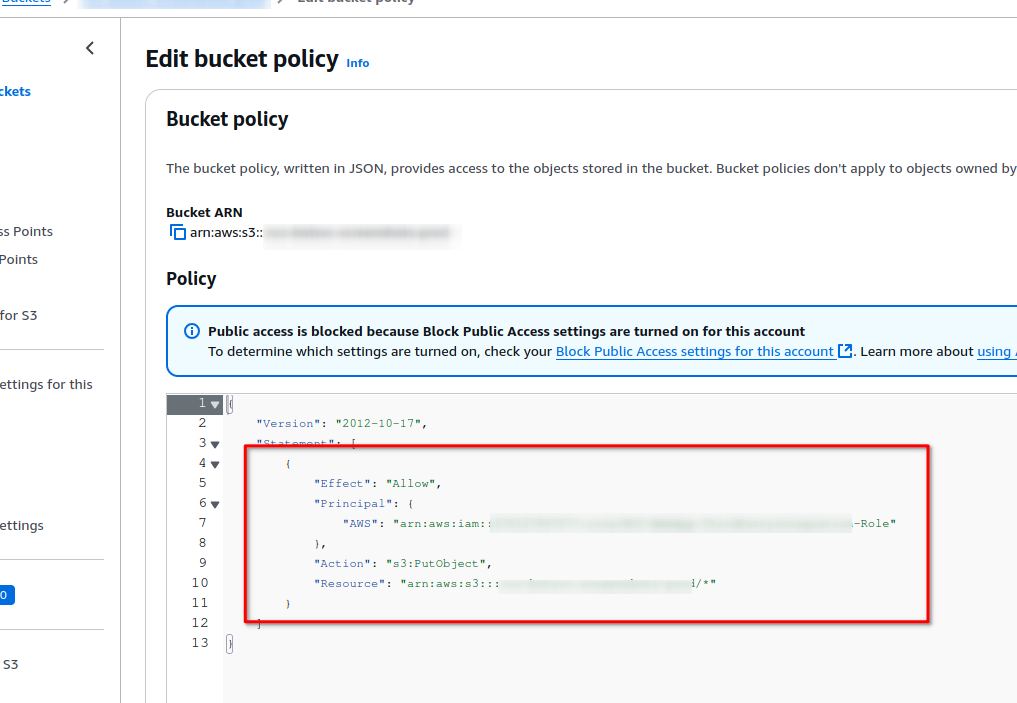Screen dimensions: 1017x703
Task: Copy the Bucket ARN using copy icon
Action: [x=177, y=233]
